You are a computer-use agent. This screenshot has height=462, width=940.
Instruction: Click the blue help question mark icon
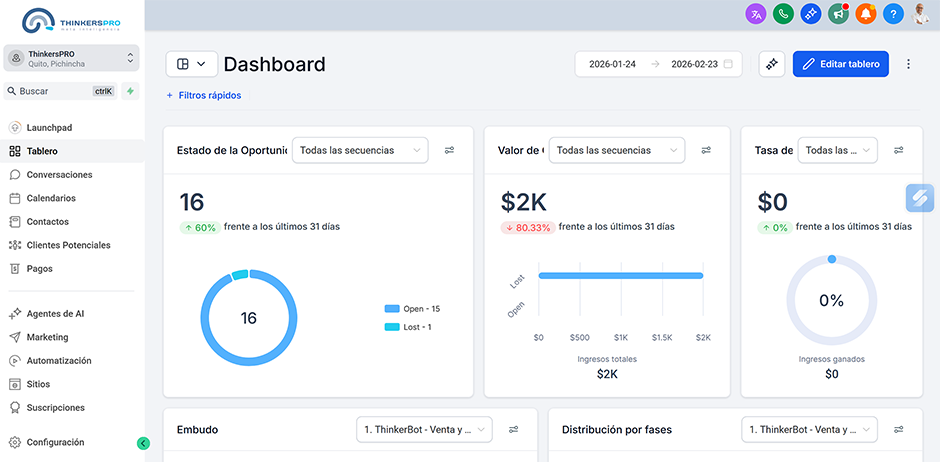point(893,14)
